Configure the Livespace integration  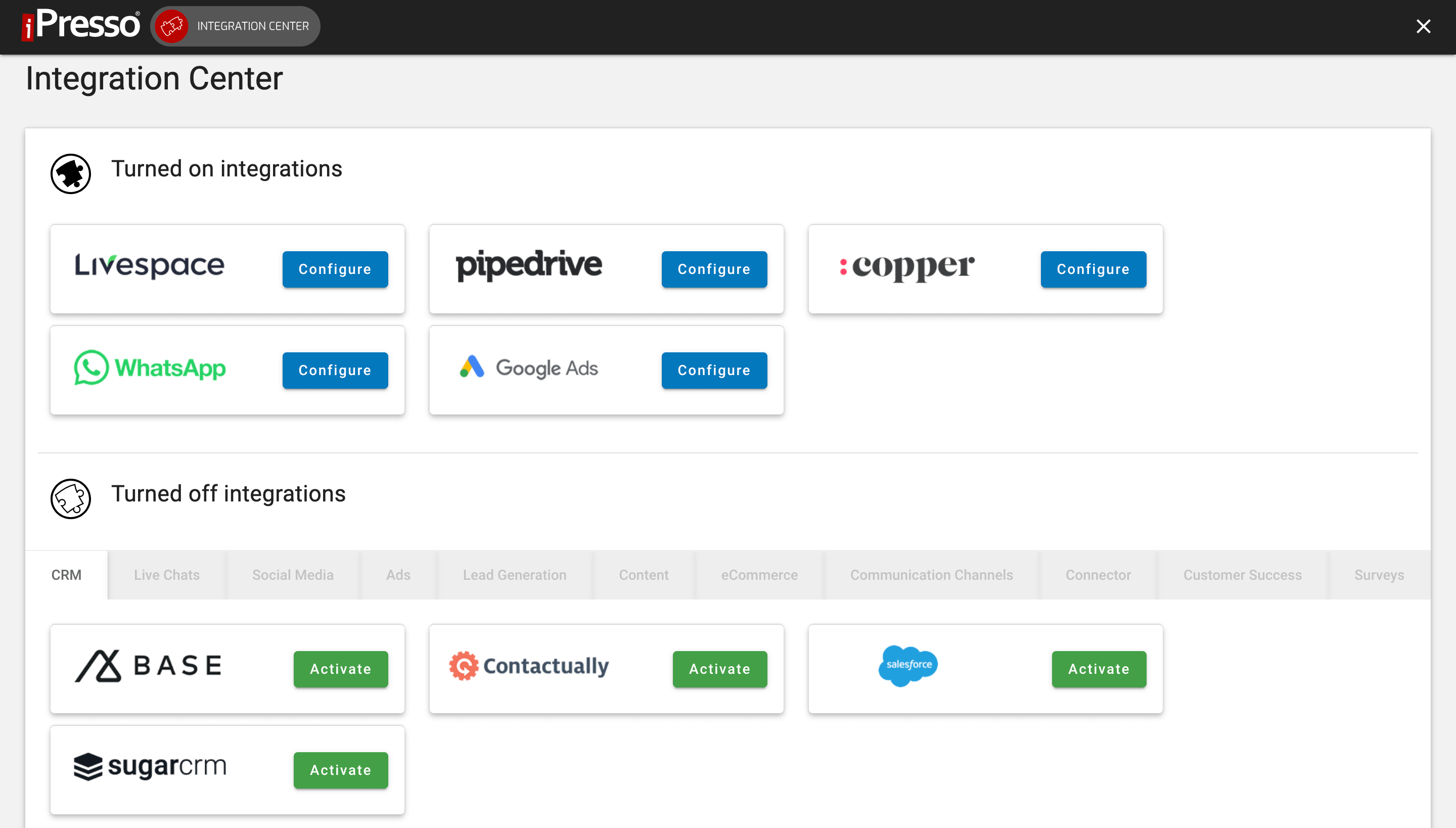335,269
